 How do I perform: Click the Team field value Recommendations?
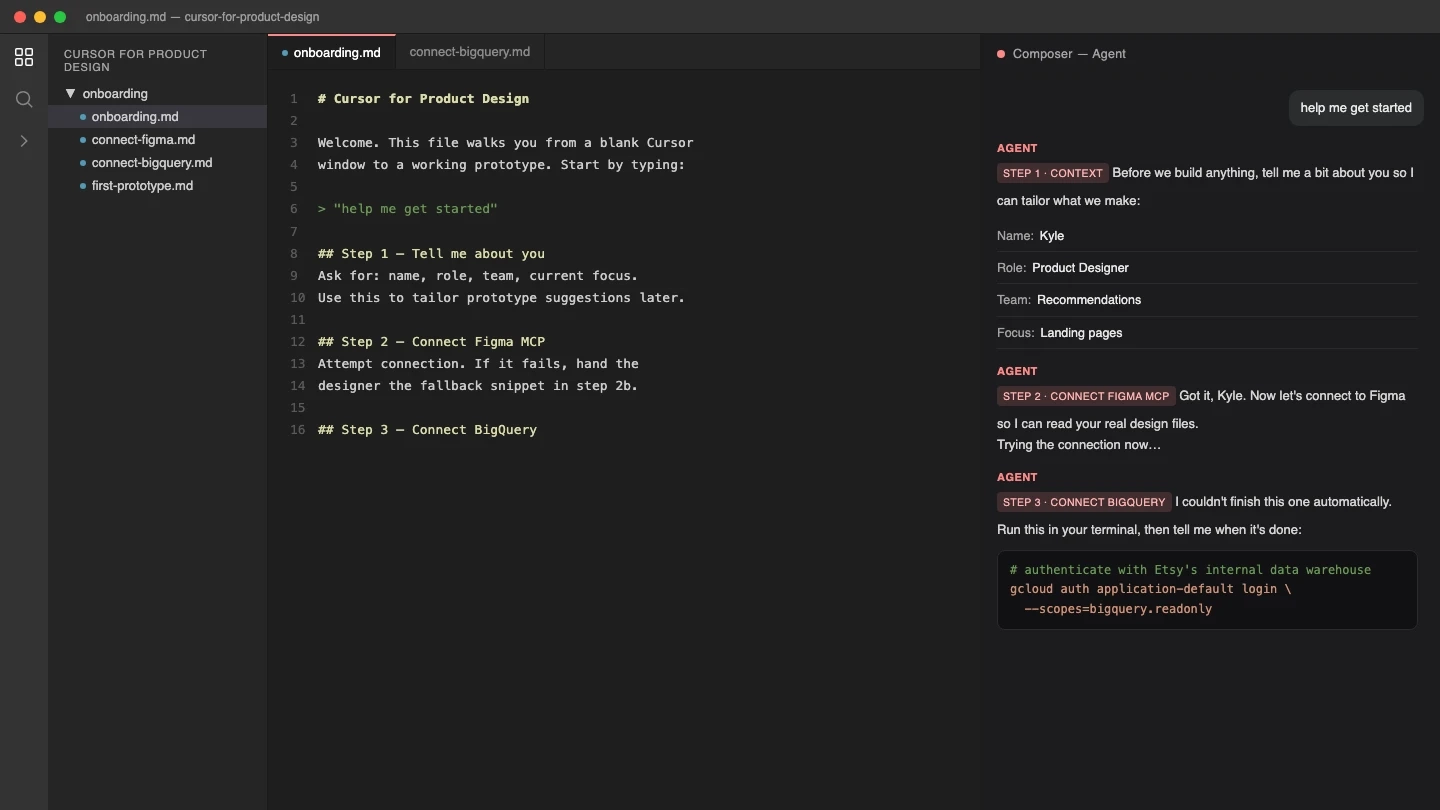coord(1089,300)
